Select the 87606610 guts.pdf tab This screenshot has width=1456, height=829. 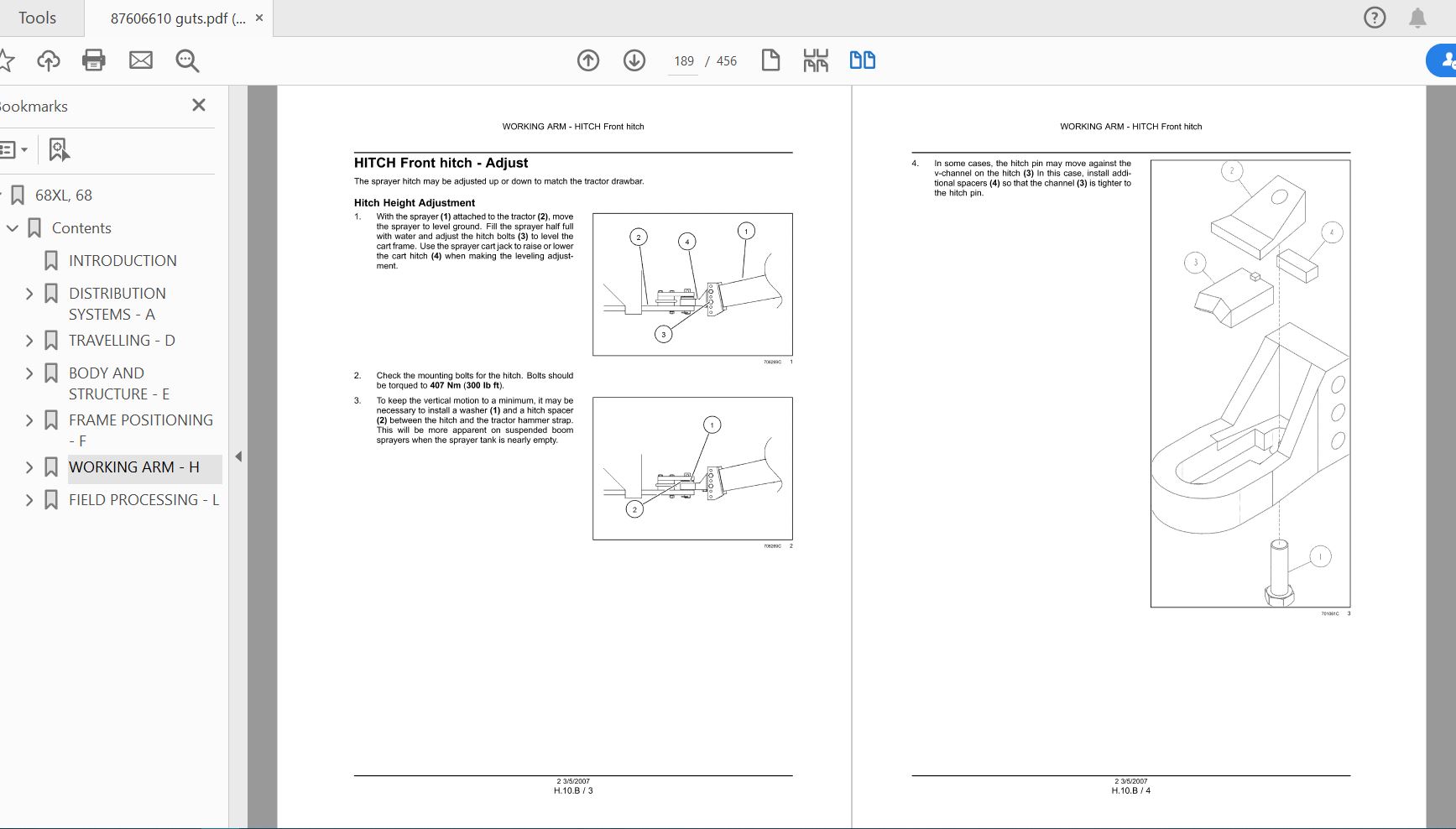[177, 18]
